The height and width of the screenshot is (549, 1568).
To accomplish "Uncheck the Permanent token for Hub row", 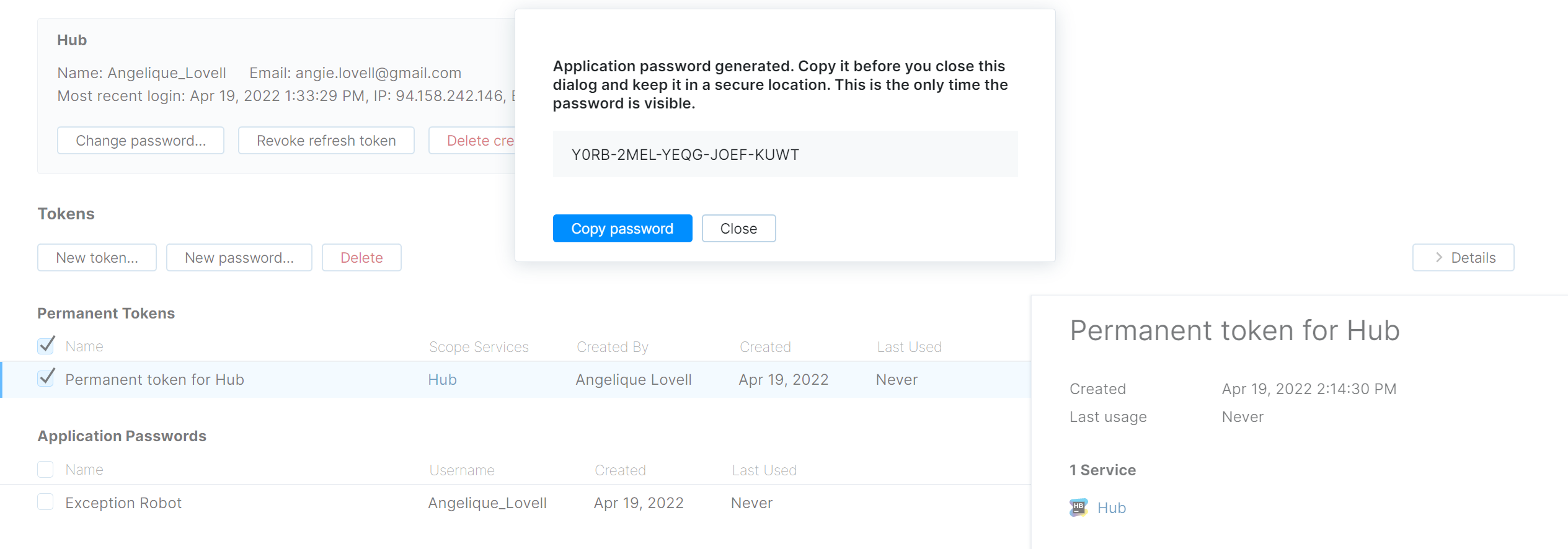I will [45, 379].
